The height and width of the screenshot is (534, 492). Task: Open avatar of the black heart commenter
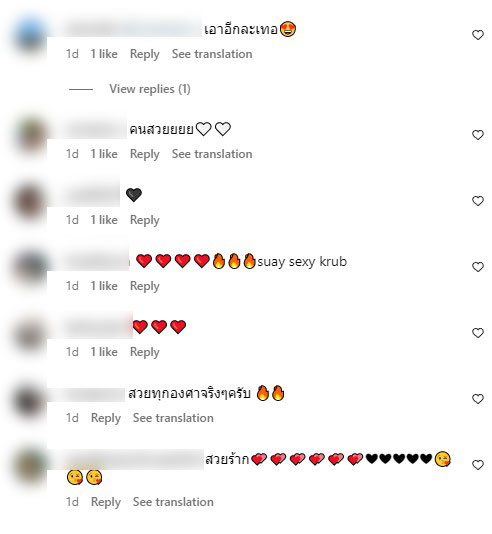point(30,202)
